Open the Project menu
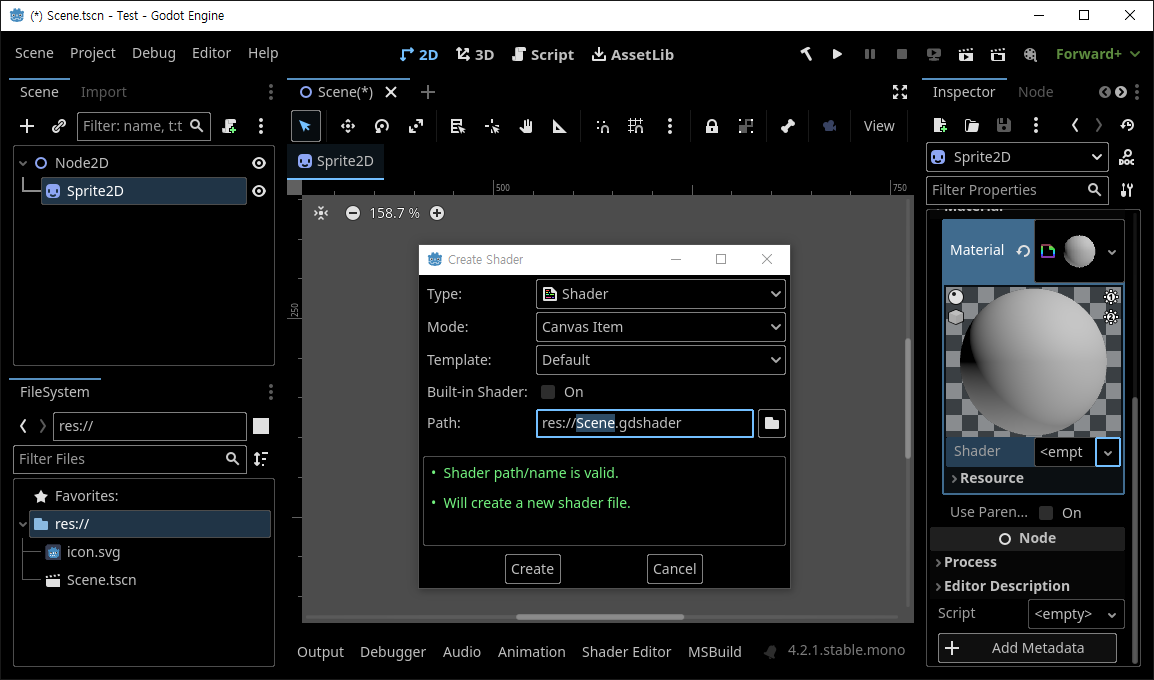 tap(93, 53)
